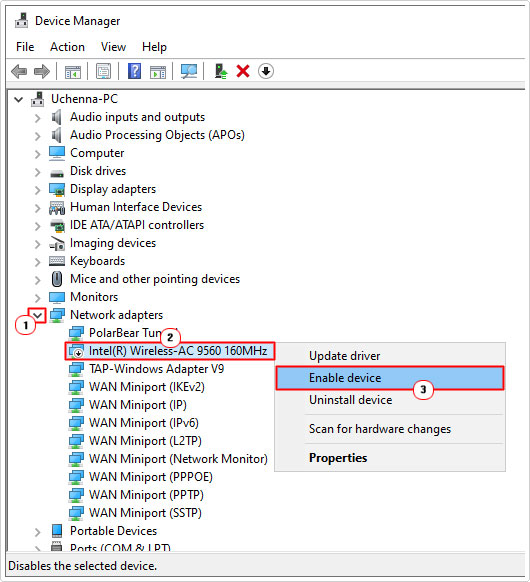530x582 pixels.
Task: Select WAN Miniport (L2TP)
Action: point(145,441)
